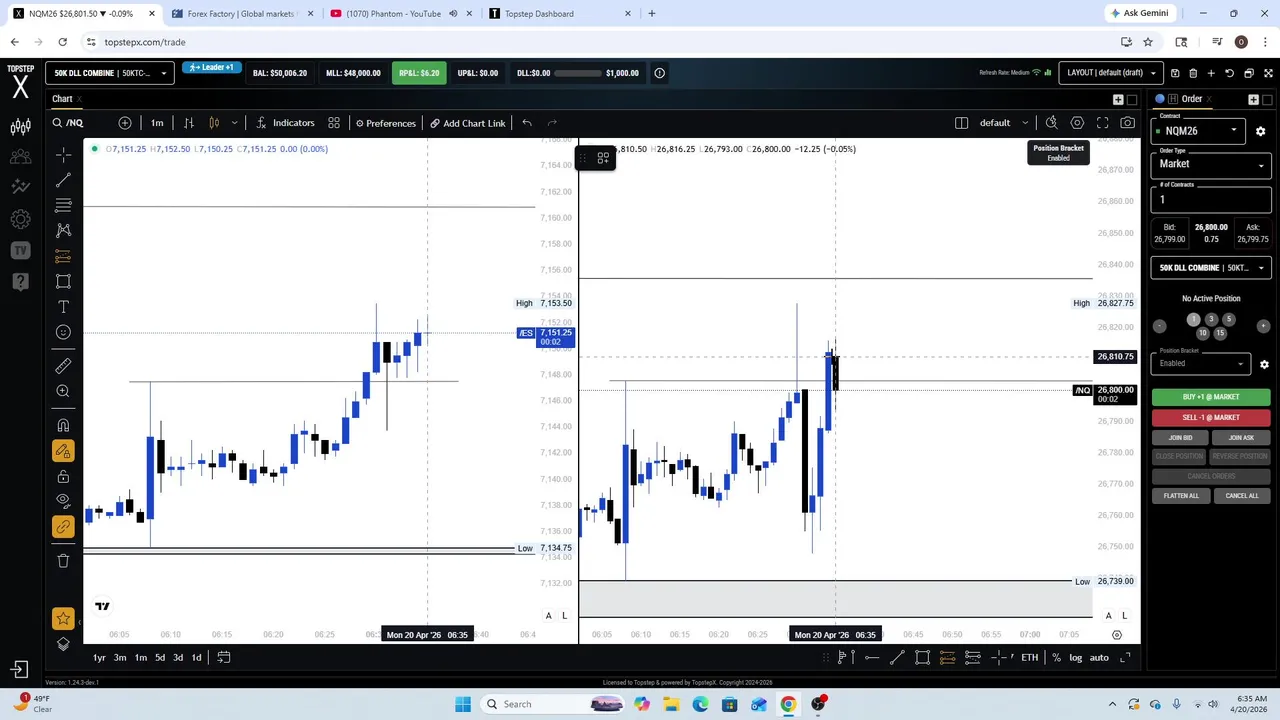Click the favorites star icon

point(63,619)
